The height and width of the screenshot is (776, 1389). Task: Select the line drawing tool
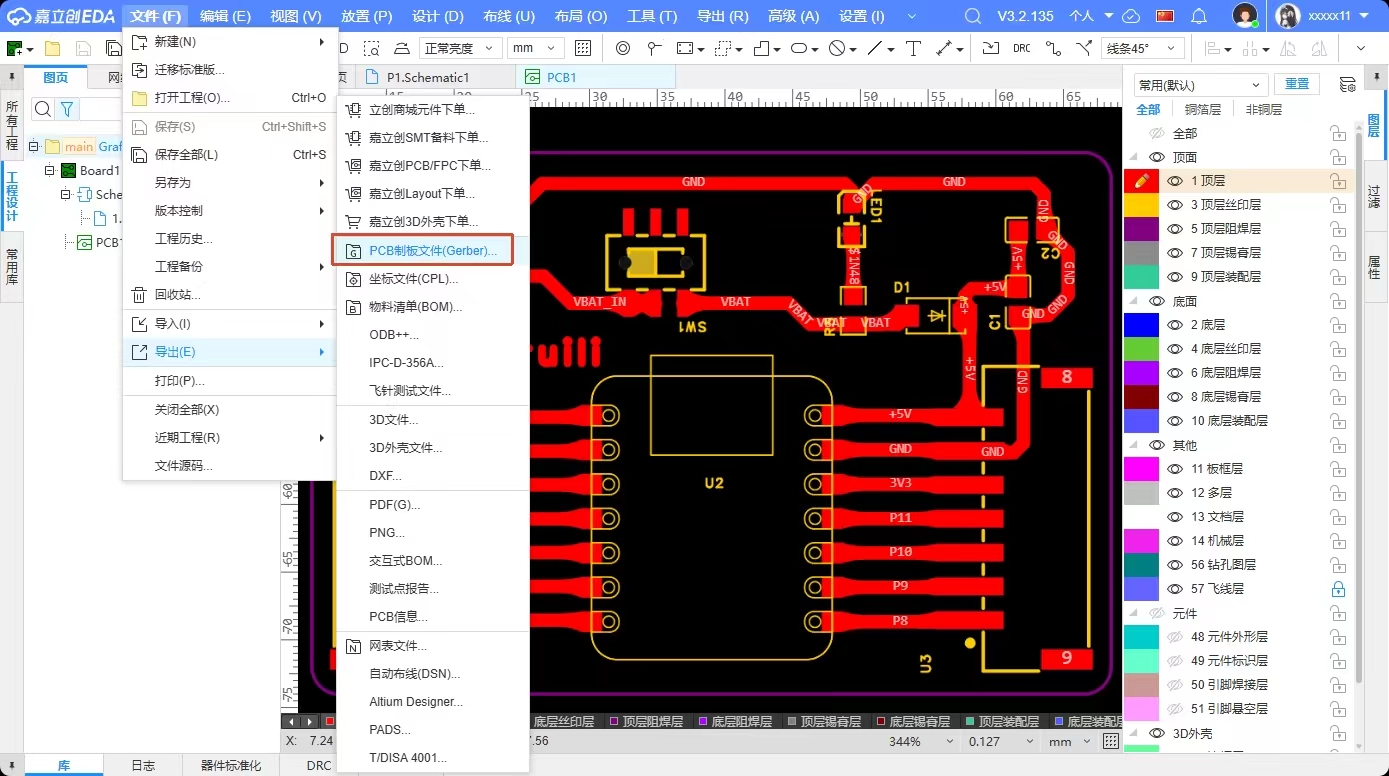click(x=875, y=48)
